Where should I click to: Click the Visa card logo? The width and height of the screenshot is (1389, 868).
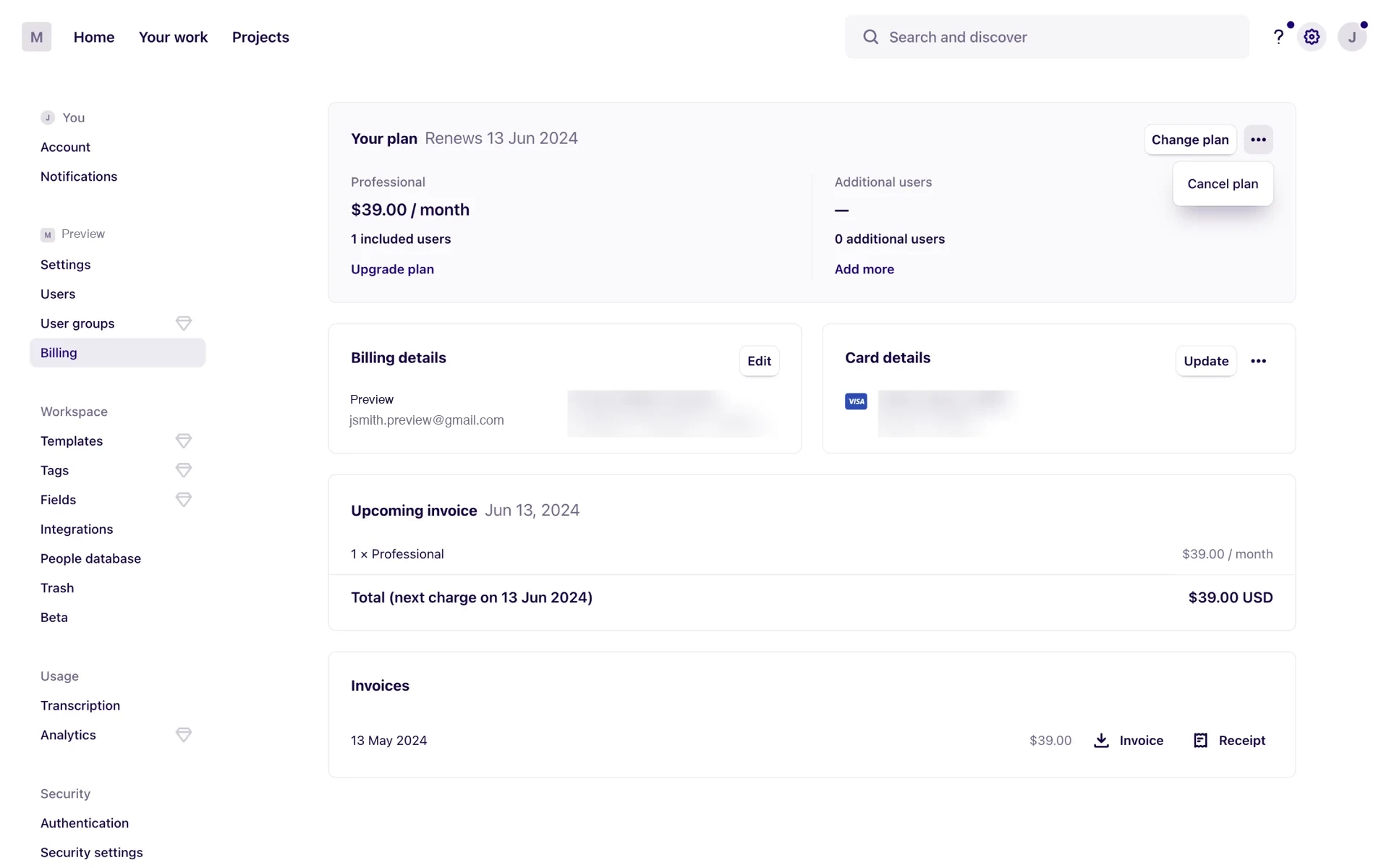click(856, 401)
